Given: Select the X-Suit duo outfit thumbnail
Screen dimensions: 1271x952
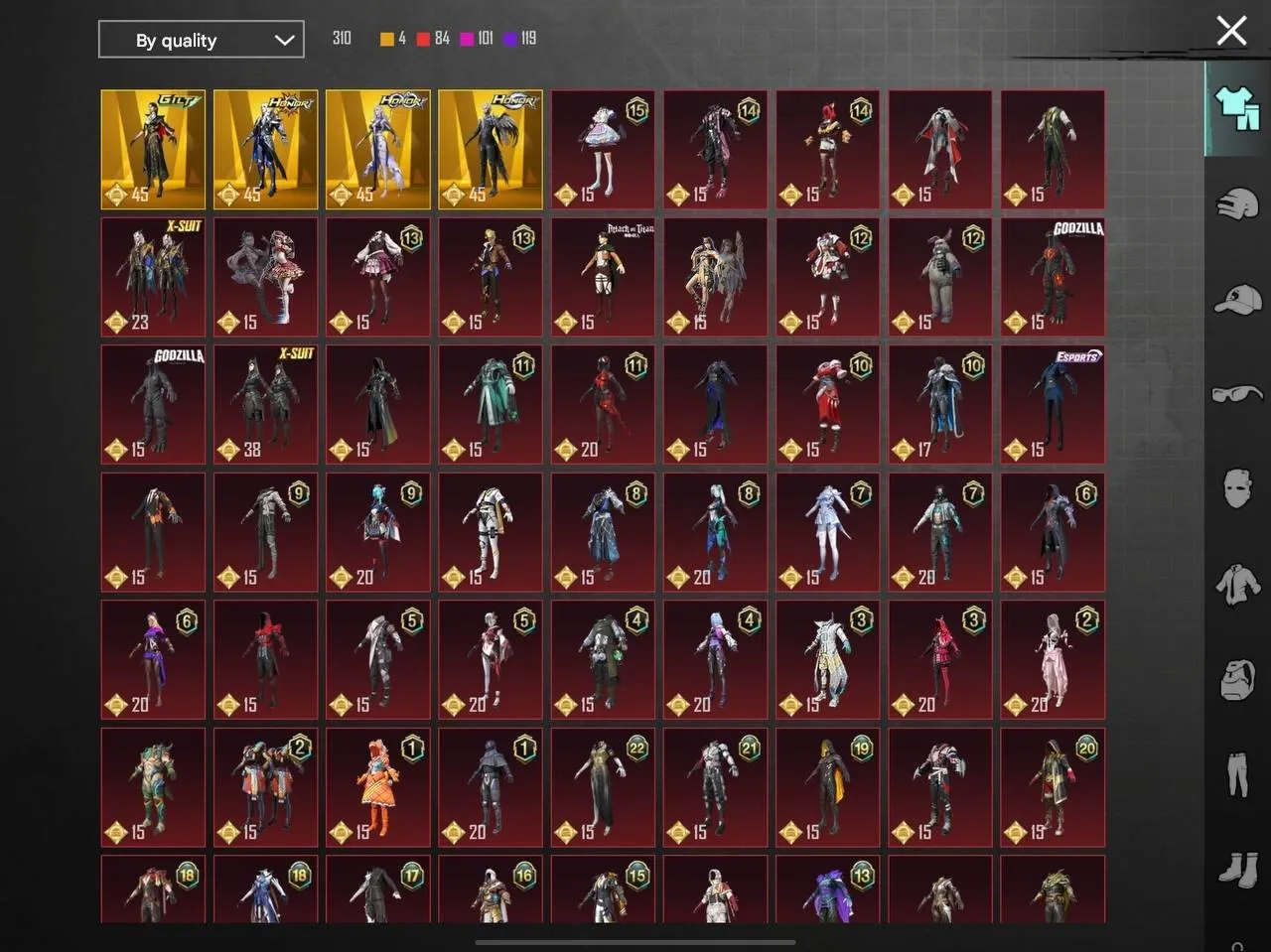Looking at the screenshot, I should (x=153, y=277).
